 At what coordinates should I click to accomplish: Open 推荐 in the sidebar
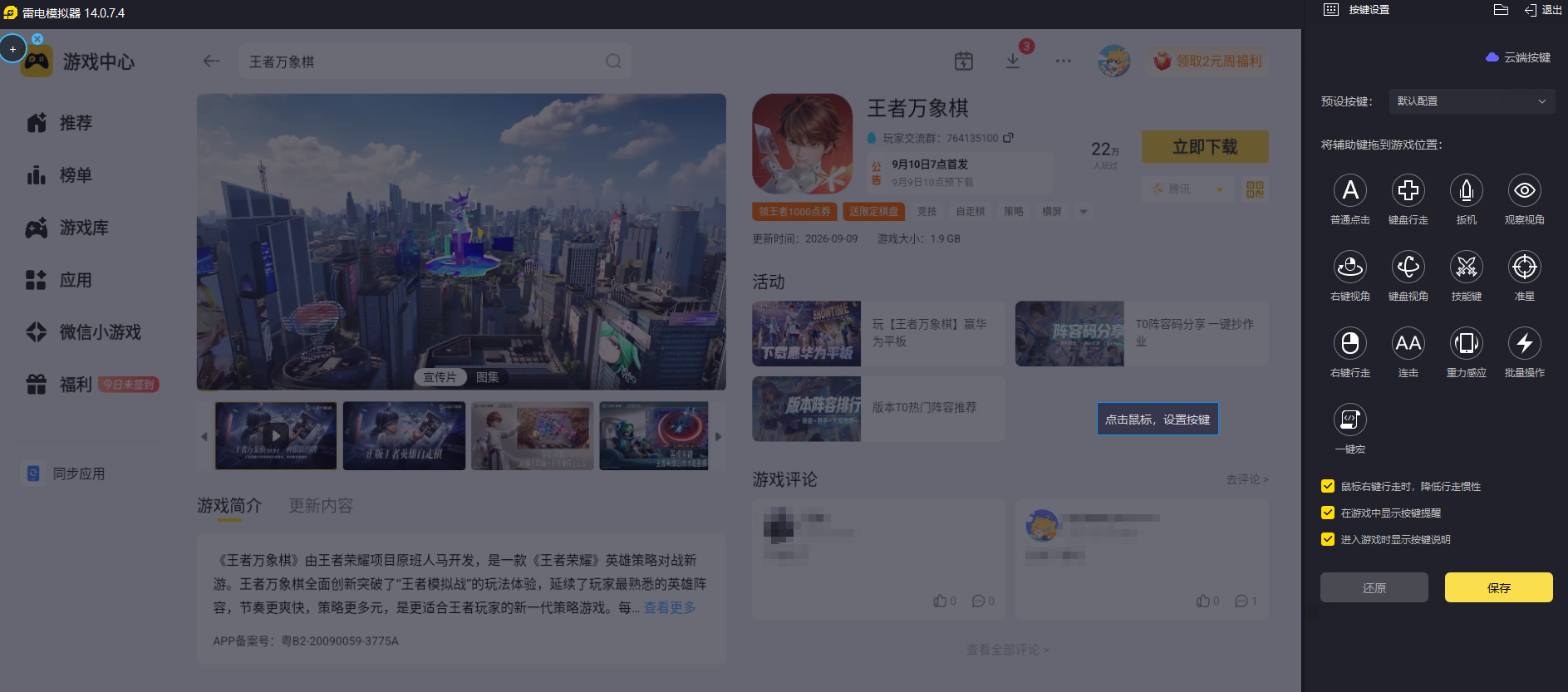click(59, 123)
